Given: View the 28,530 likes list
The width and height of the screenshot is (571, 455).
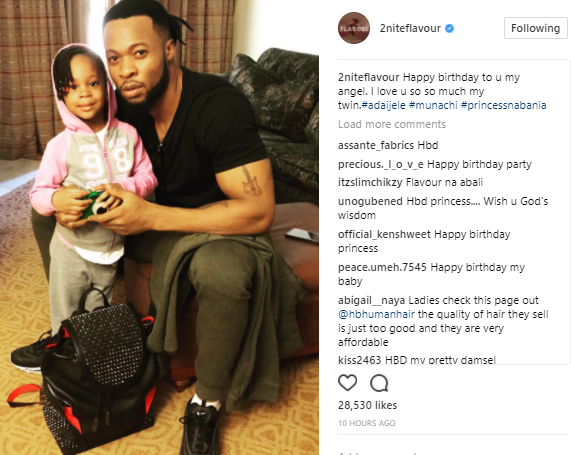Looking at the screenshot, I should (367, 405).
